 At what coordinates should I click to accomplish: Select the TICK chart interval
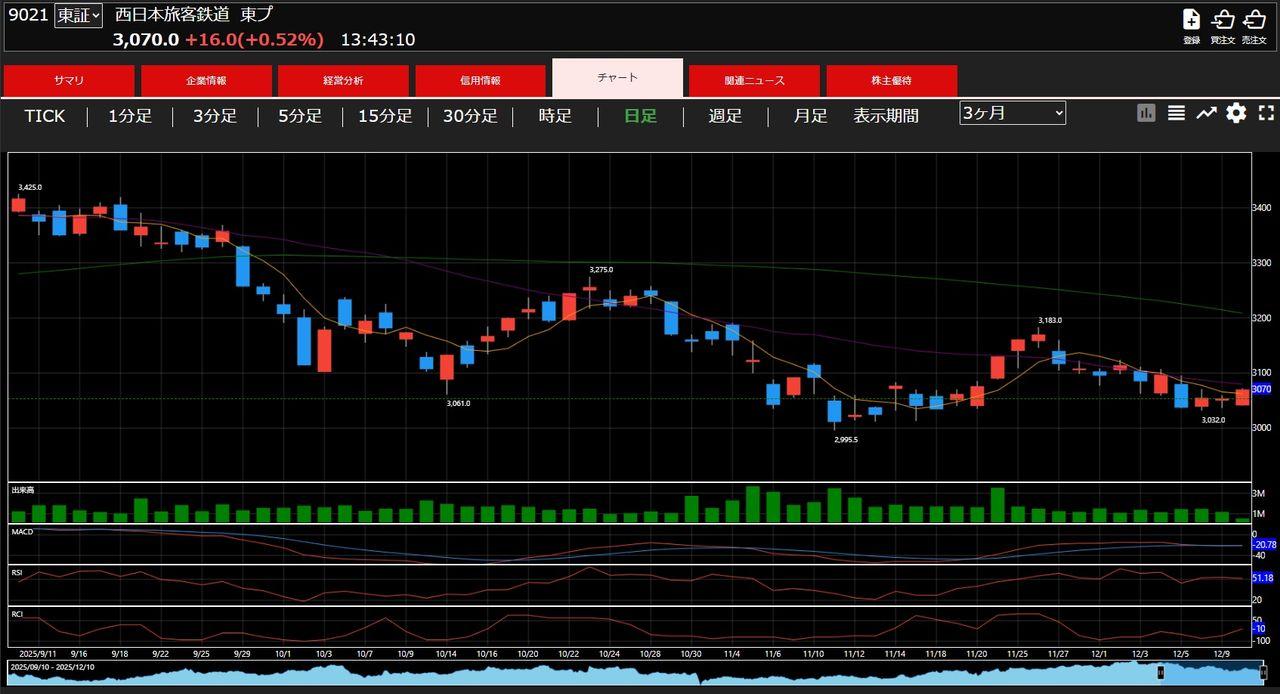tap(45, 116)
